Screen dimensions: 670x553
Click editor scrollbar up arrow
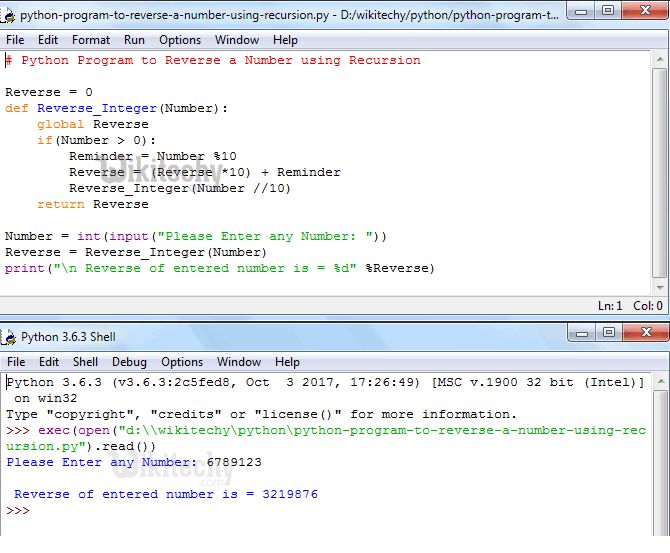click(660, 59)
